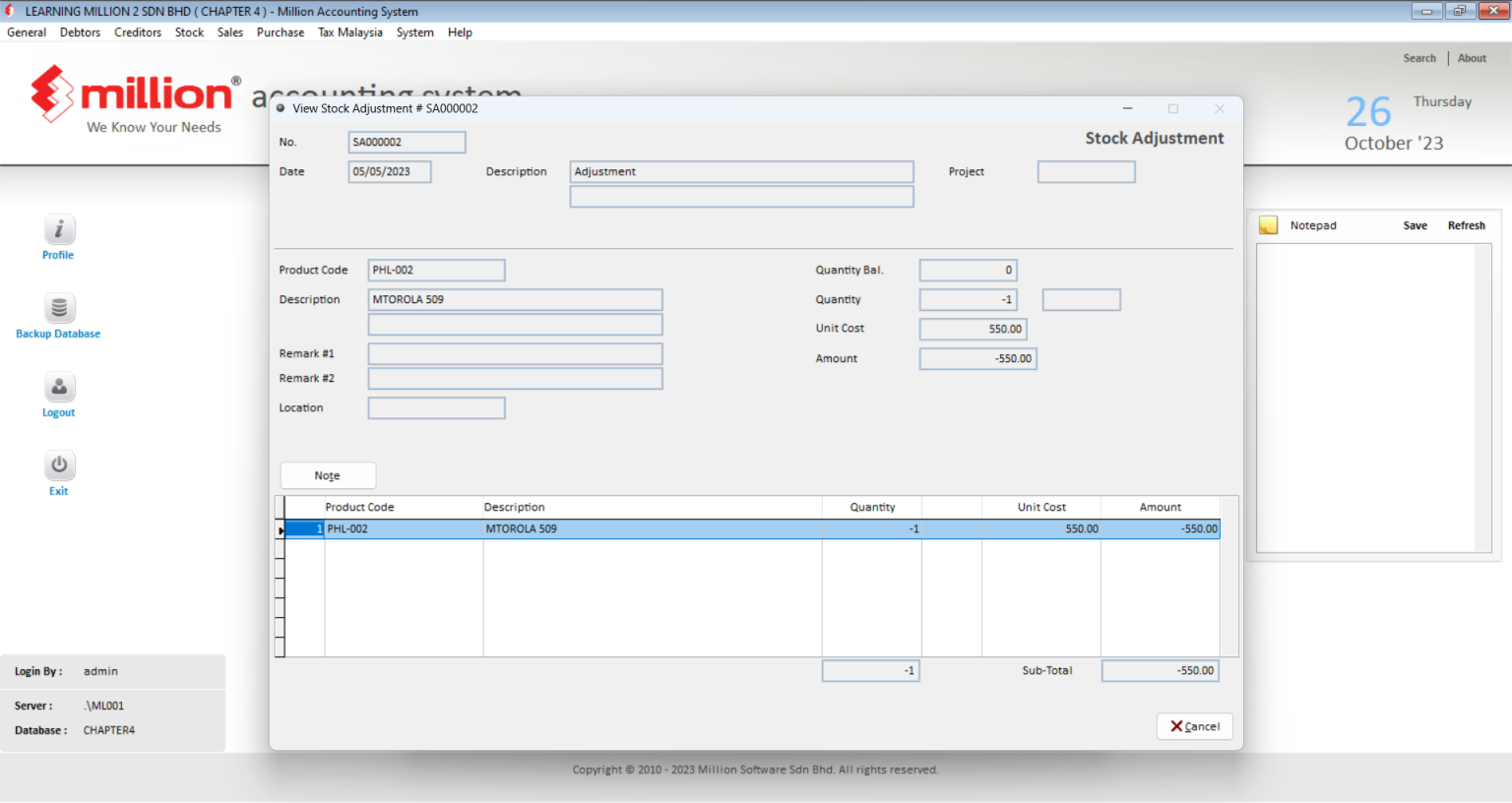Open the Stock menu

[x=190, y=32]
